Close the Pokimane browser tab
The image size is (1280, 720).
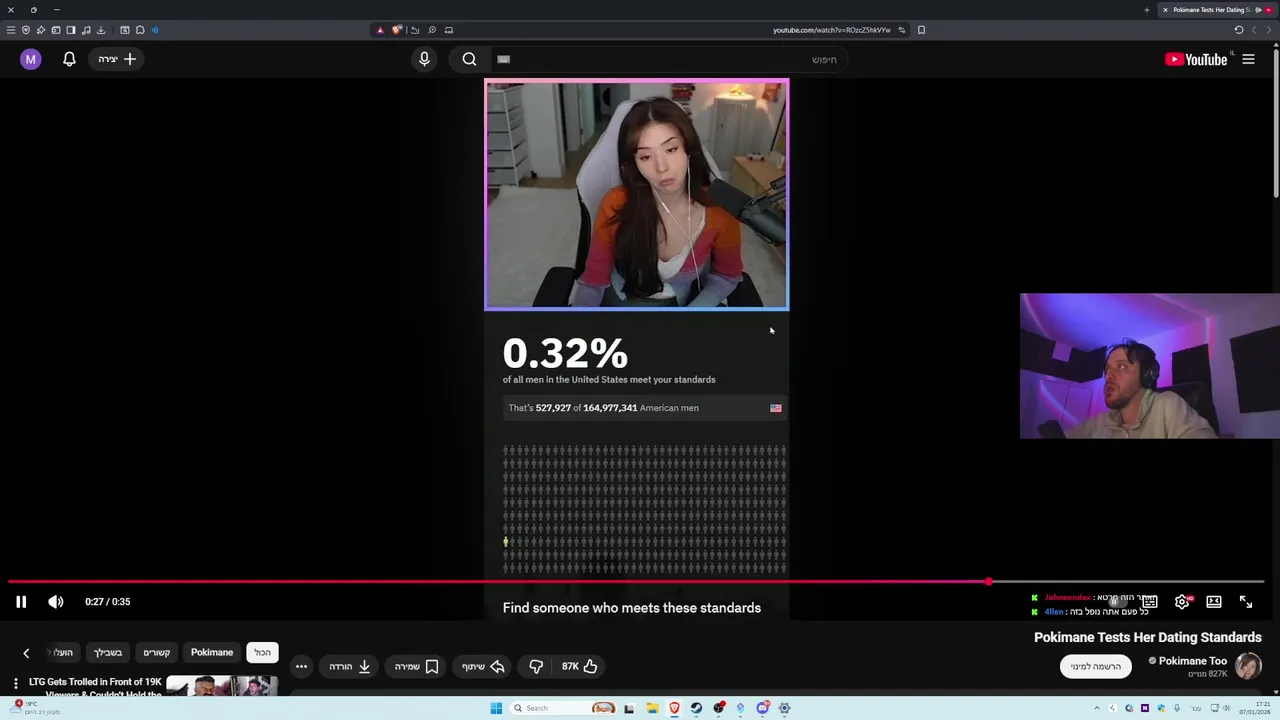(1165, 10)
